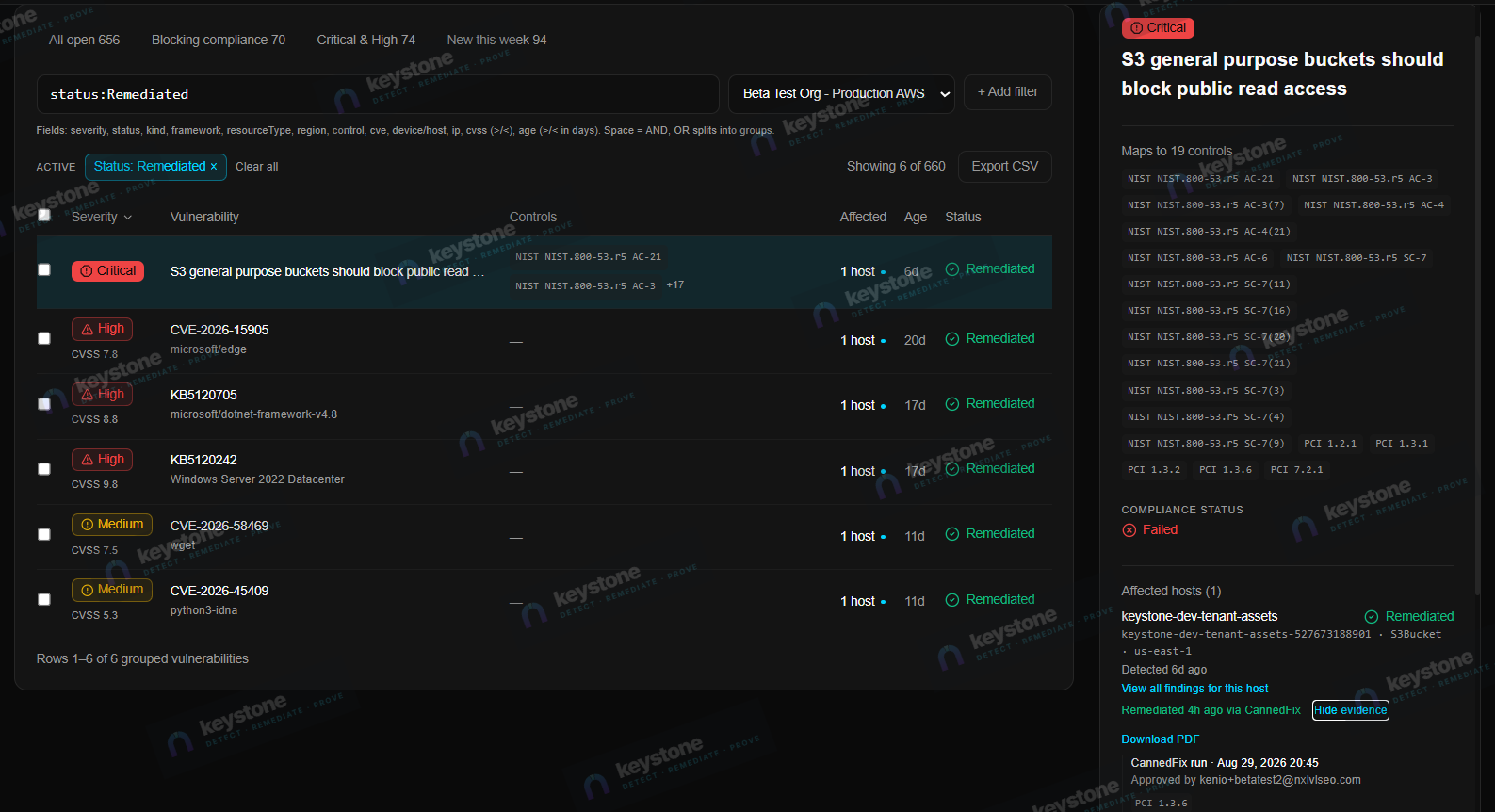Focus the status:Remediated search field
The height and width of the screenshot is (812, 1495).
pyautogui.click(x=378, y=94)
